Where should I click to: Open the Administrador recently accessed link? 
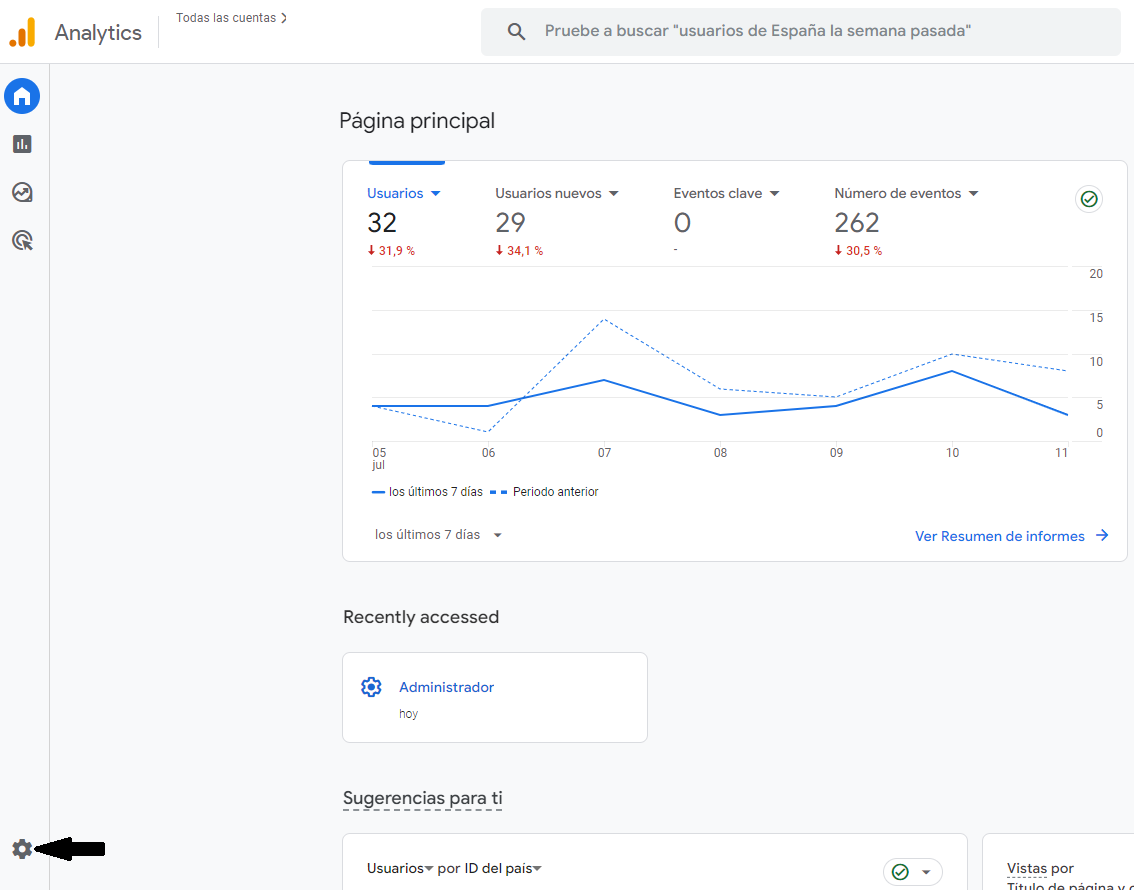pyautogui.click(x=447, y=687)
